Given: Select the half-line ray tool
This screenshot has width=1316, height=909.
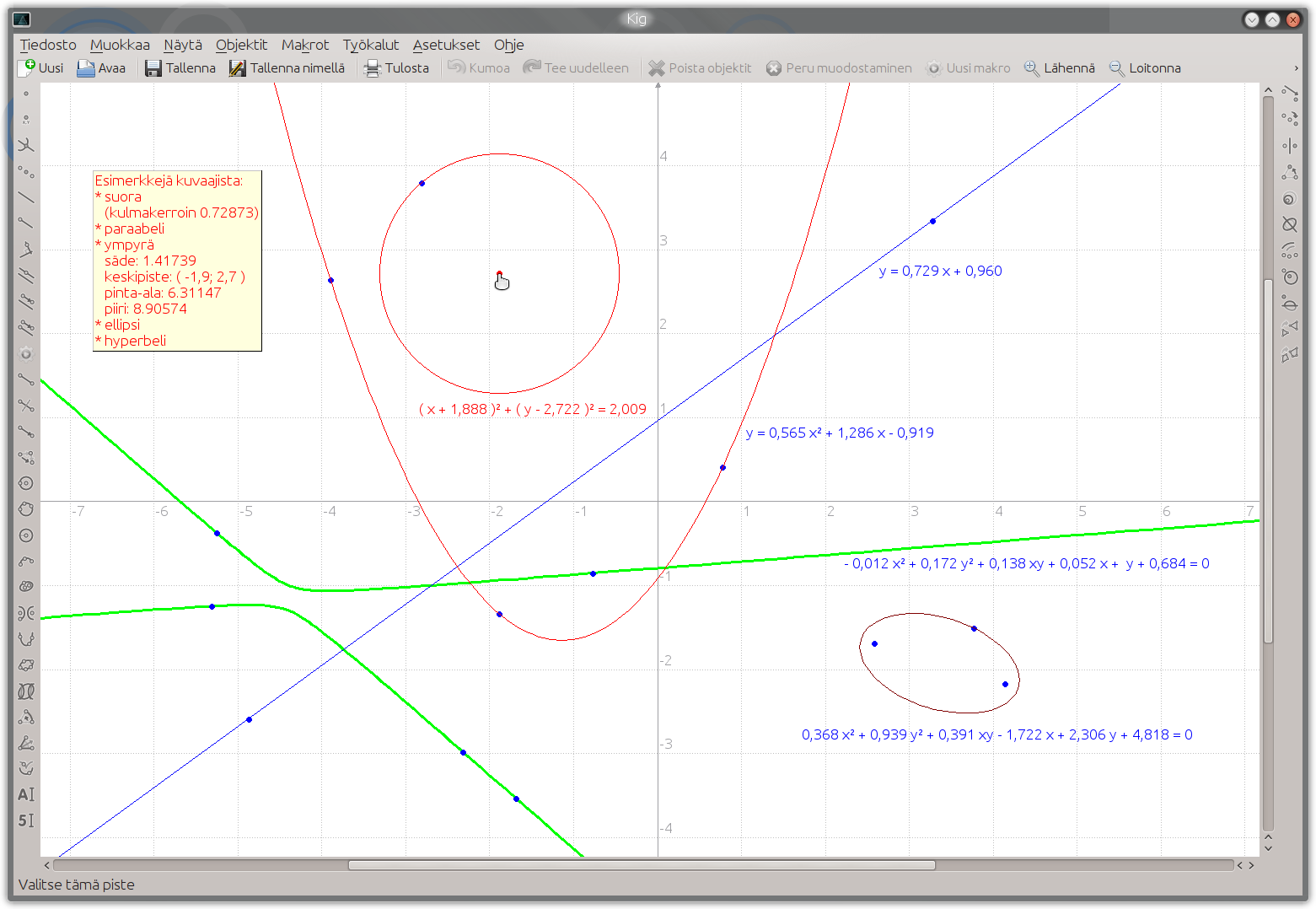Looking at the screenshot, I should (x=26, y=223).
